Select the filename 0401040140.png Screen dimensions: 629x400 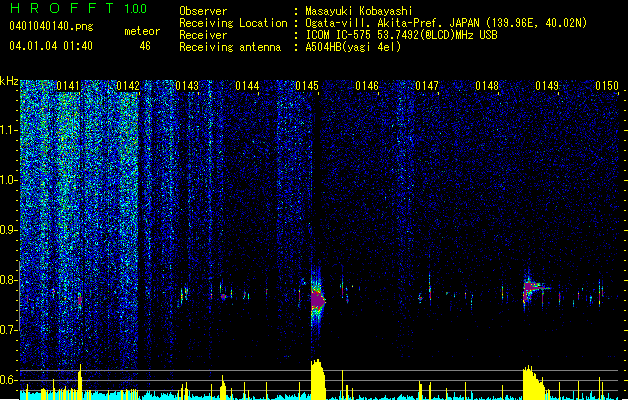tap(51, 26)
